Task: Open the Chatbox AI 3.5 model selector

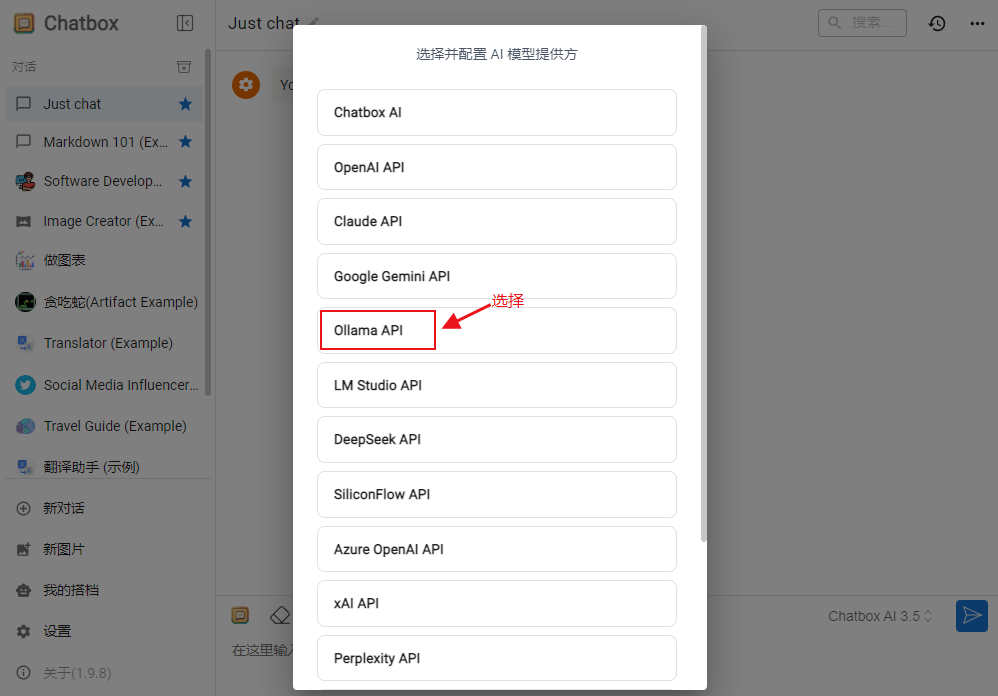Action: point(879,615)
